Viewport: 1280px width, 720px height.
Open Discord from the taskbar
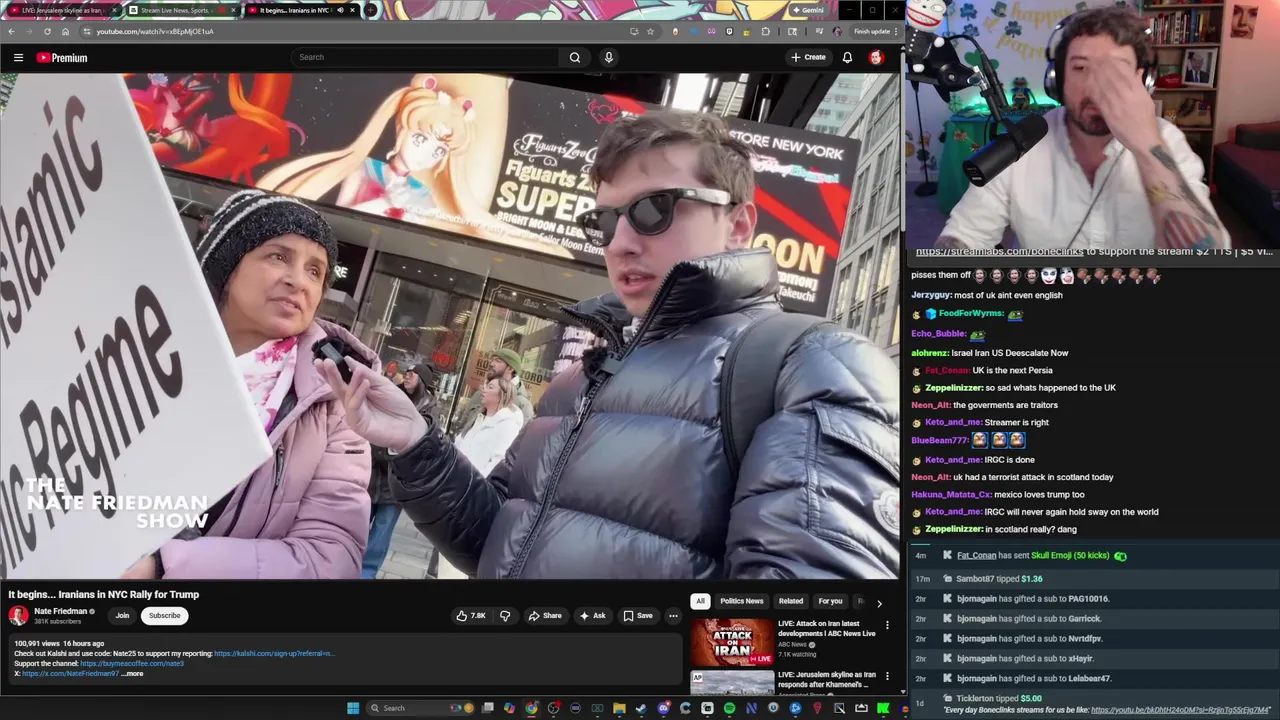click(x=663, y=708)
